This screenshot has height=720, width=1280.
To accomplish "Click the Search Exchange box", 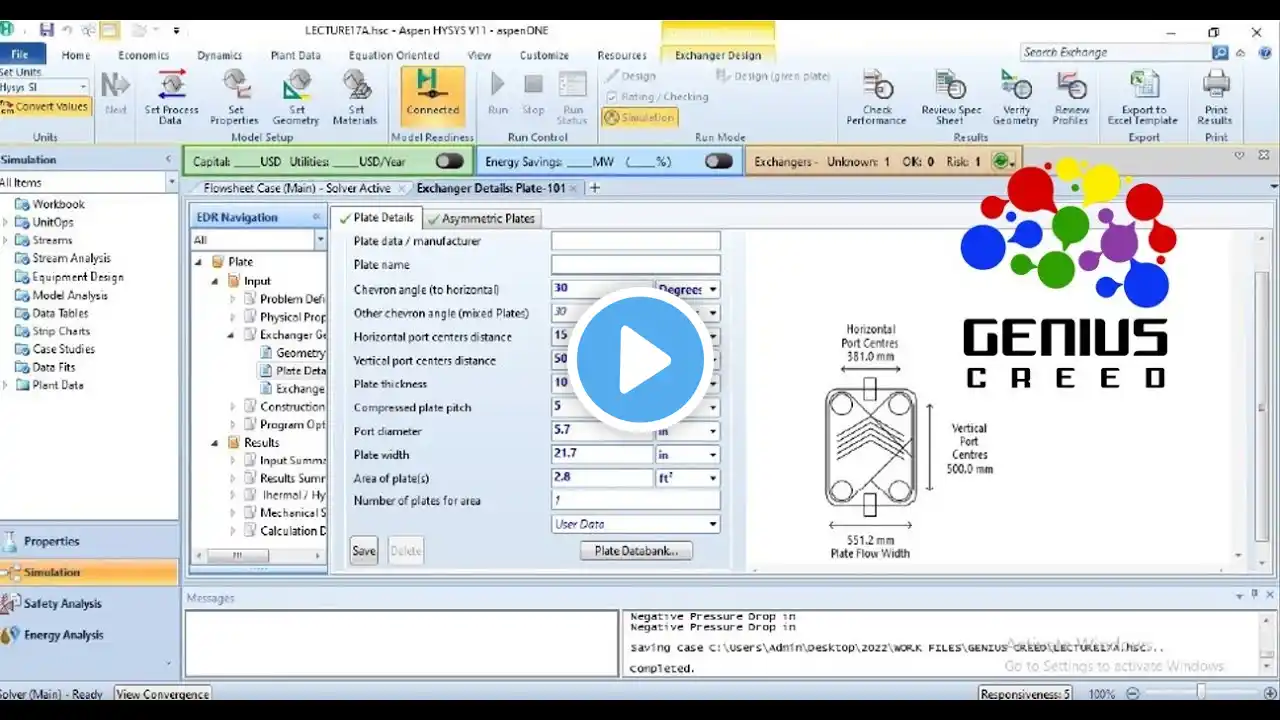I will [x=1115, y=53].
